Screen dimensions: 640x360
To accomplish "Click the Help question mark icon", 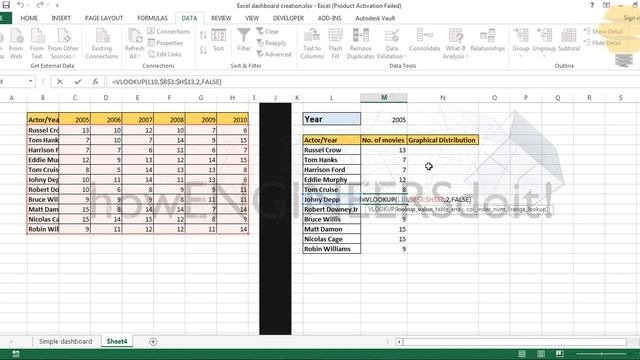I will pos(592,5).
